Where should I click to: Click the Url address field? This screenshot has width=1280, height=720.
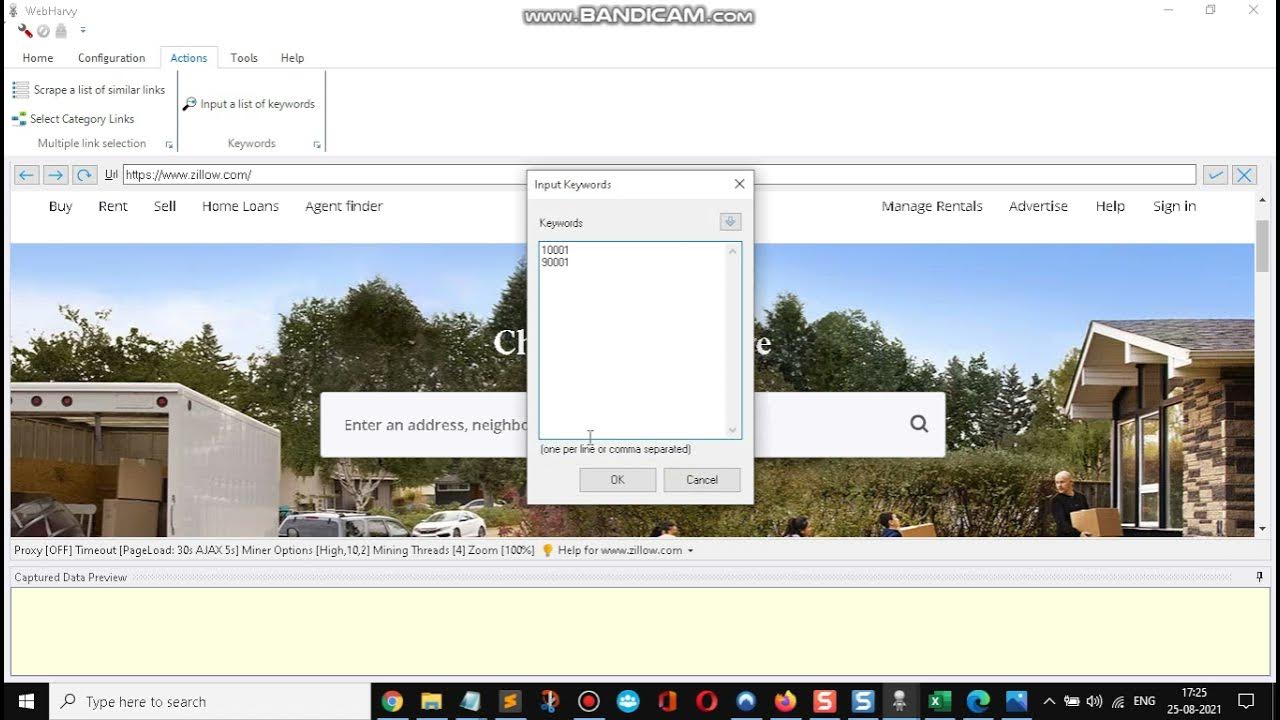(659, 175)
